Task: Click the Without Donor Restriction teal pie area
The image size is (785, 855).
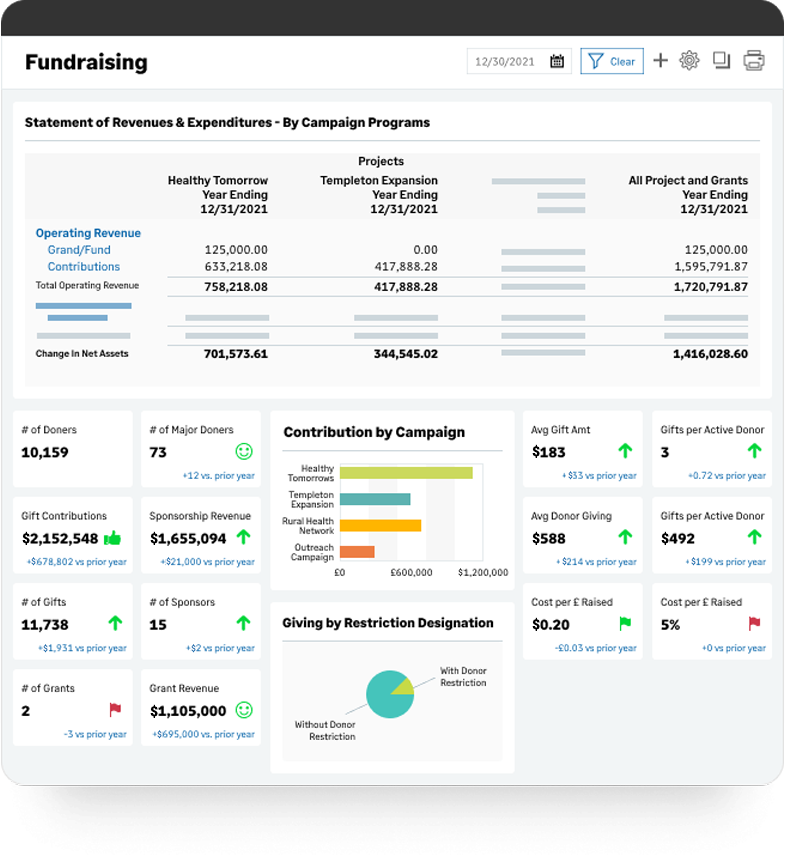Action: click(384, 698)
